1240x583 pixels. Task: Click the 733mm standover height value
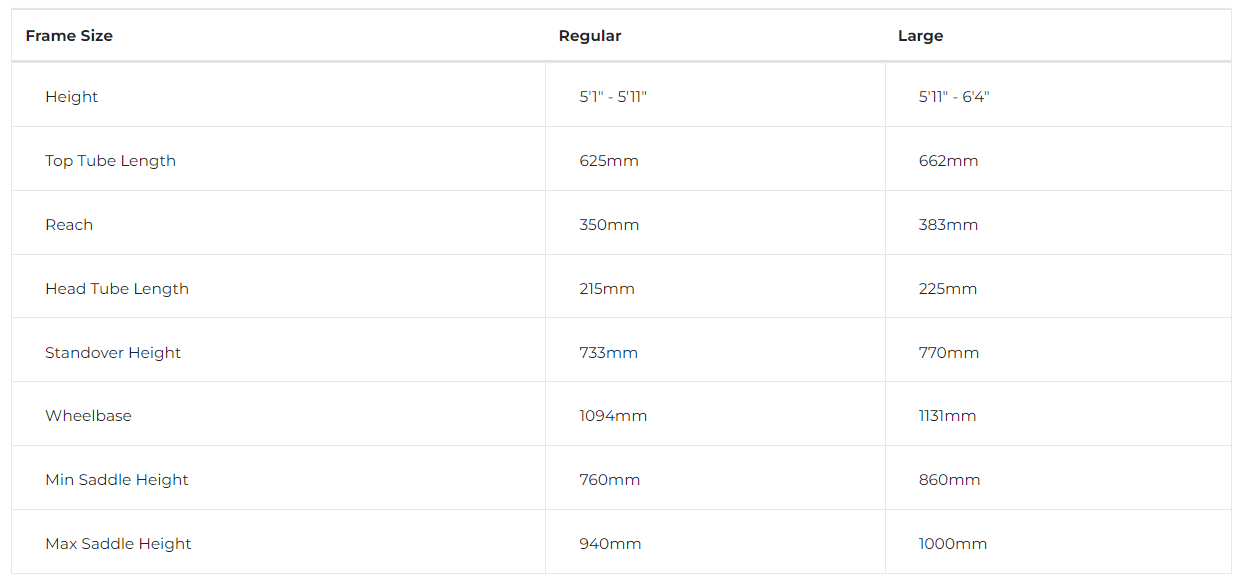[x=608, y=353]
